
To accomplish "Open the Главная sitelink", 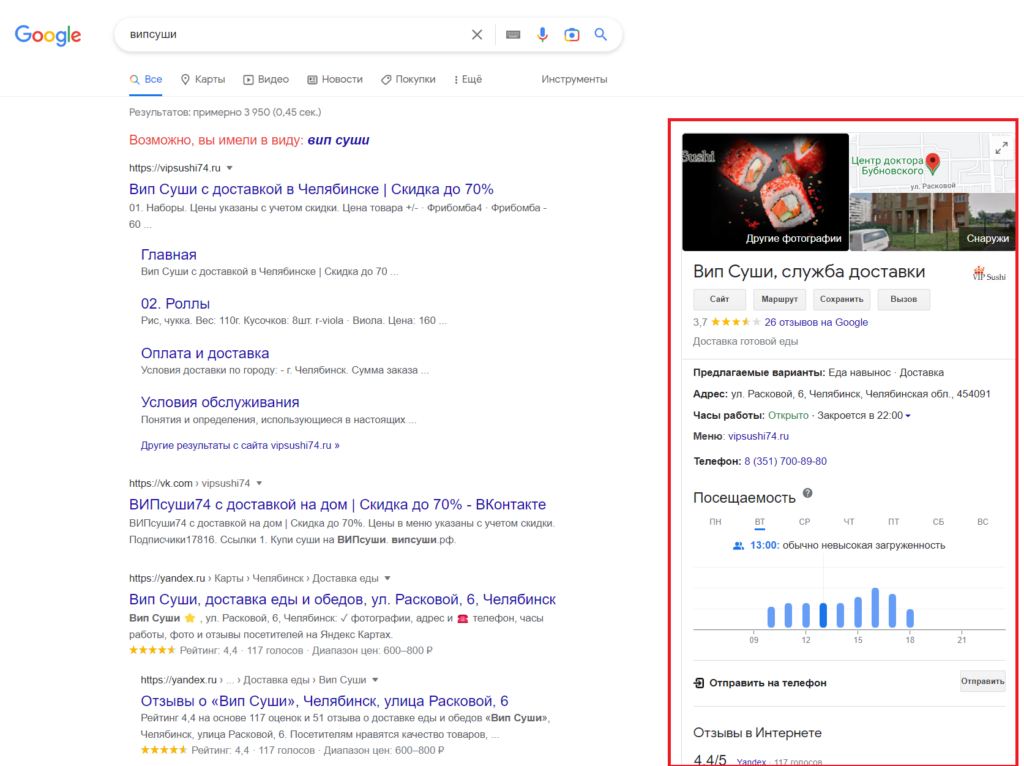I will 168,255.
